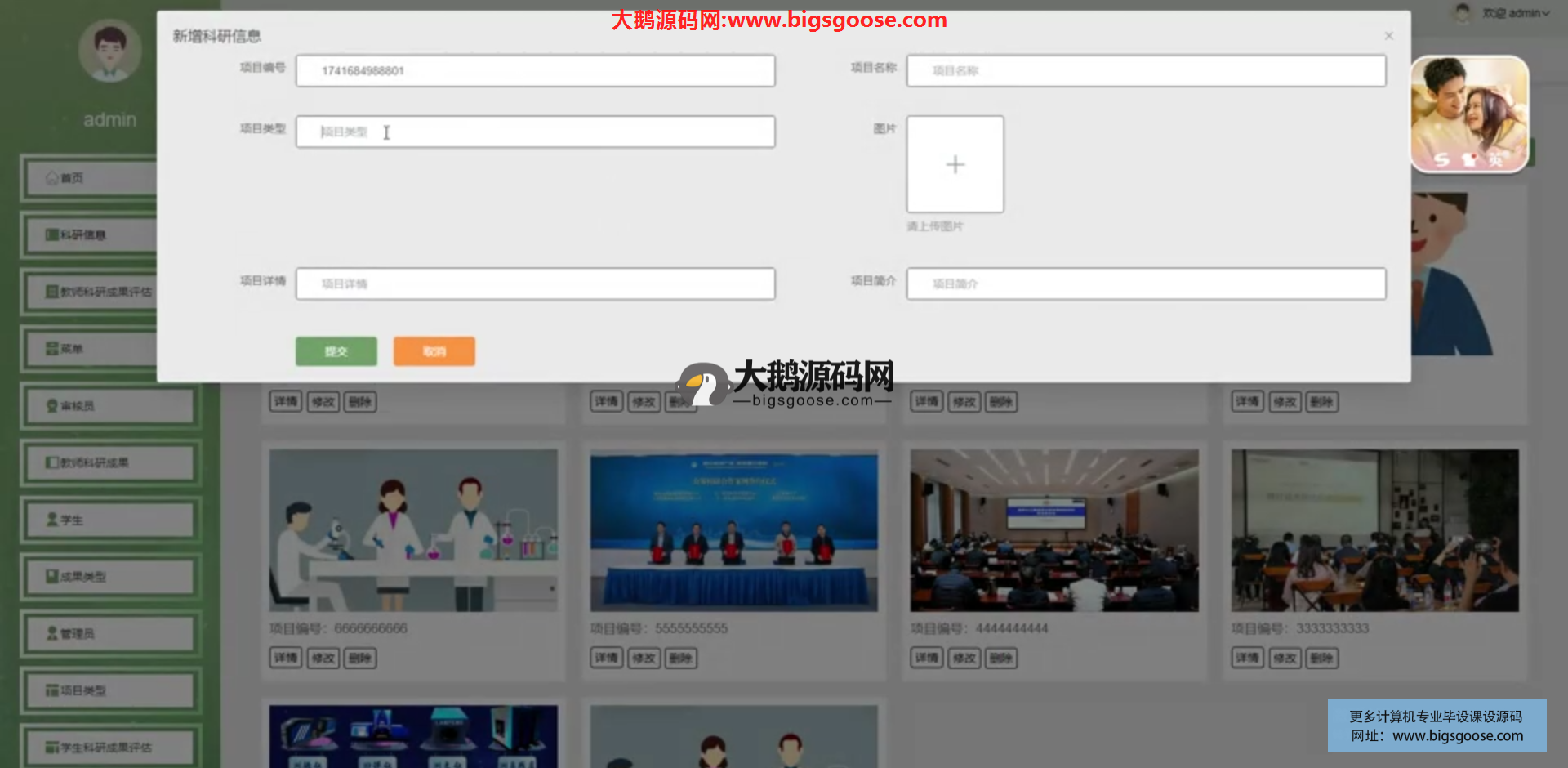Focus the 项目详情 text field
1568x768 pixels.
[x=535, y=284]
